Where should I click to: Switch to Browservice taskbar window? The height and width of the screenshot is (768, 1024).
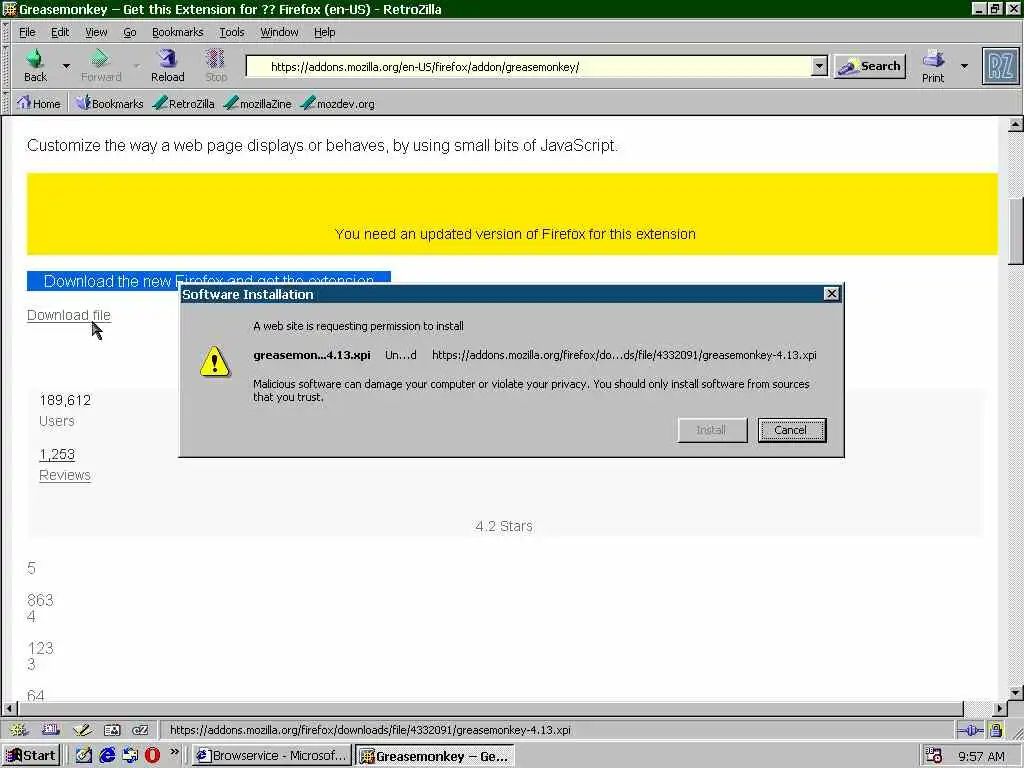(272, 756)
